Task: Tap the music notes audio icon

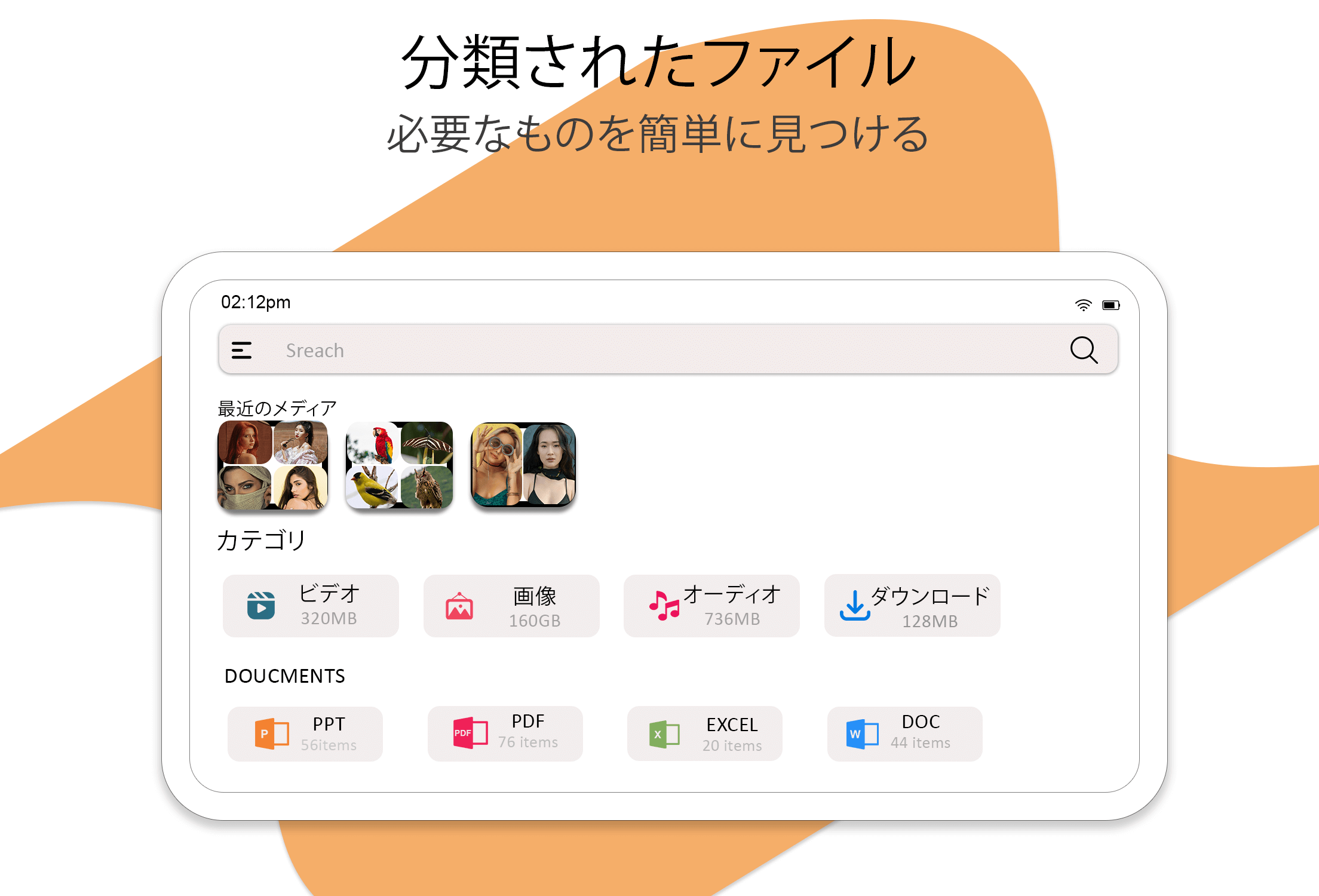Action: click(x=664, y=606)
